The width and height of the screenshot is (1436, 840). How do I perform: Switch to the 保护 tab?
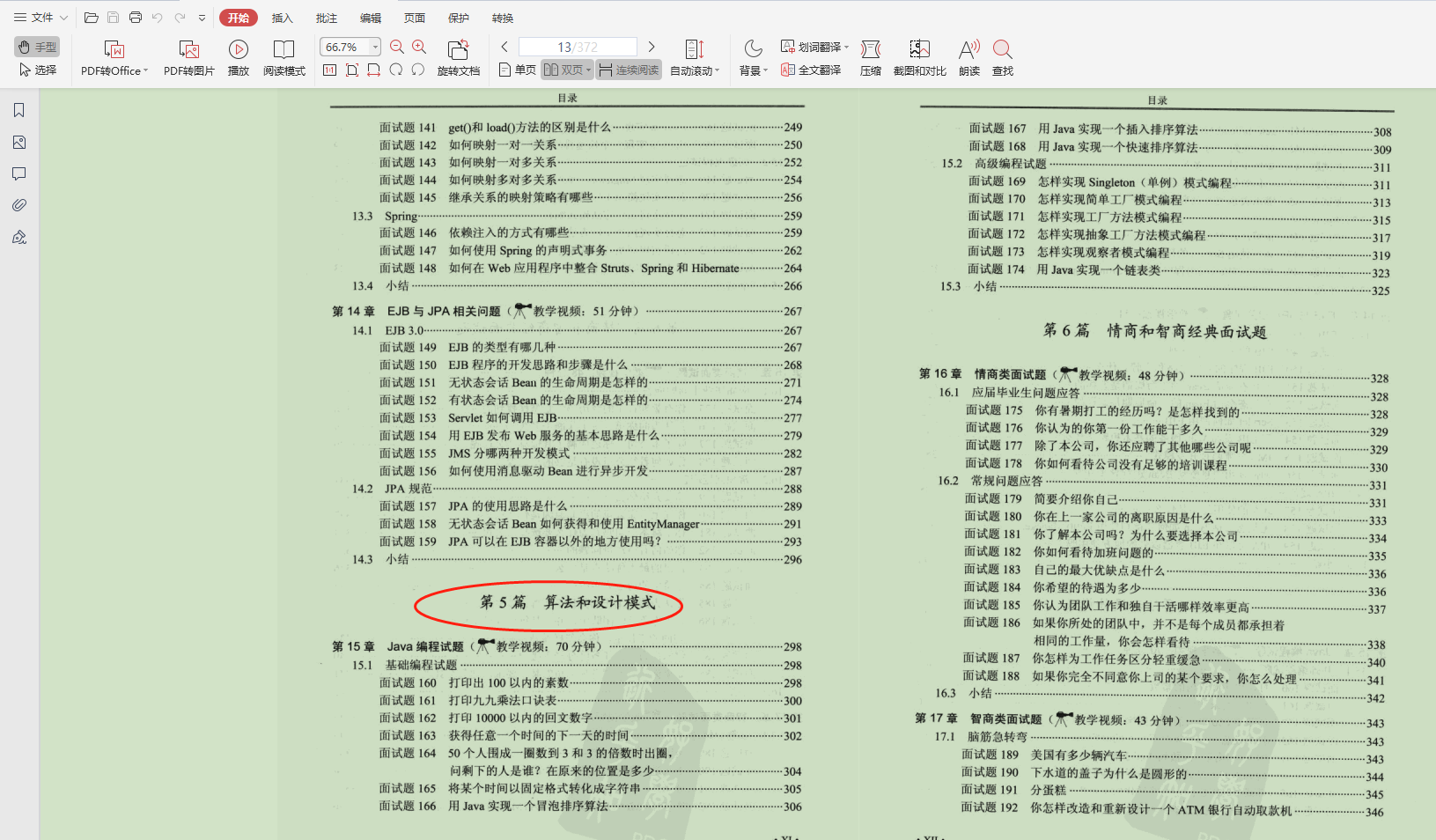pyautogui.click(x=459, y=18)
